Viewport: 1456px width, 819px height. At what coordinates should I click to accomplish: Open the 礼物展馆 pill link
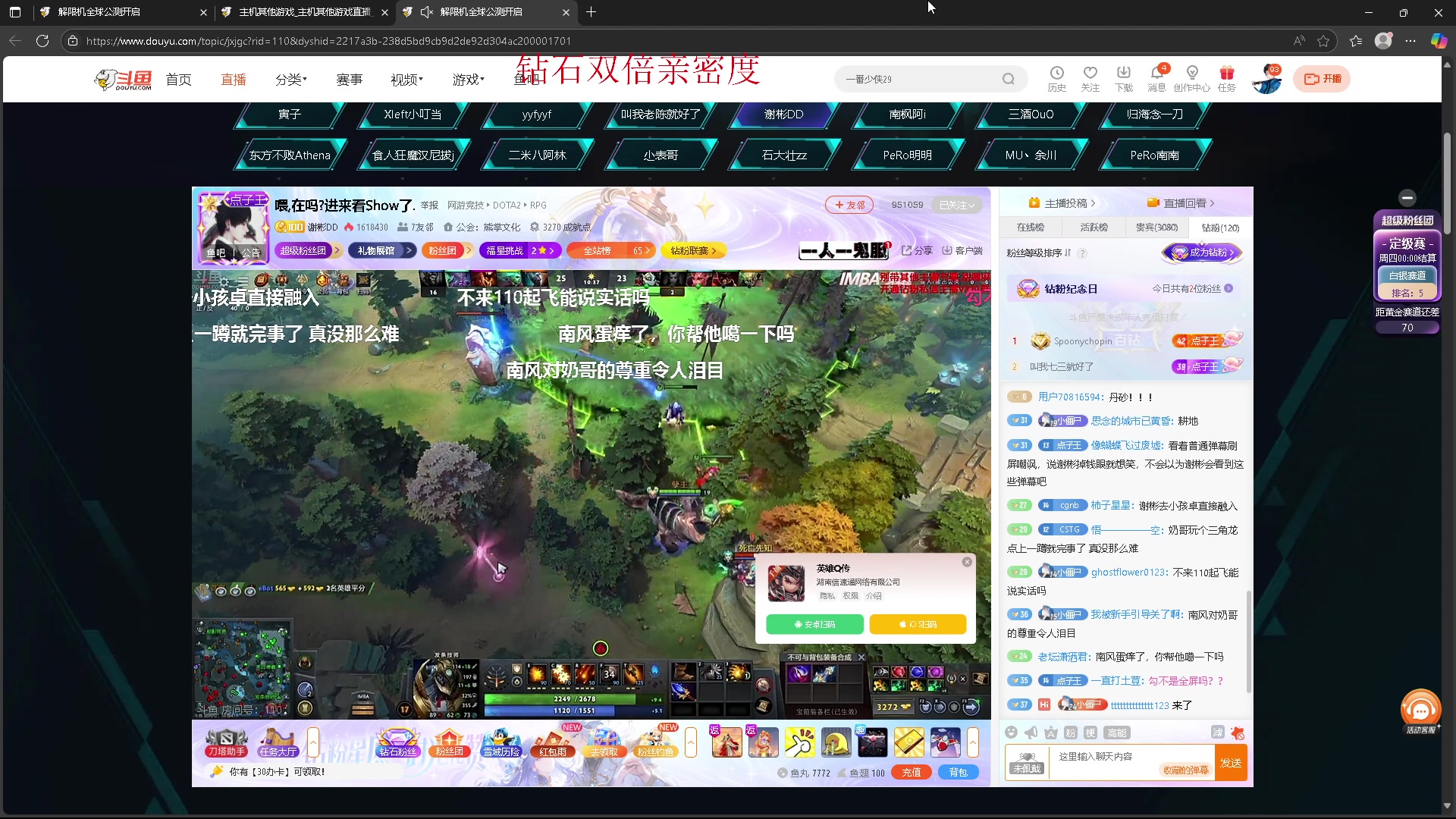(381, 251)
